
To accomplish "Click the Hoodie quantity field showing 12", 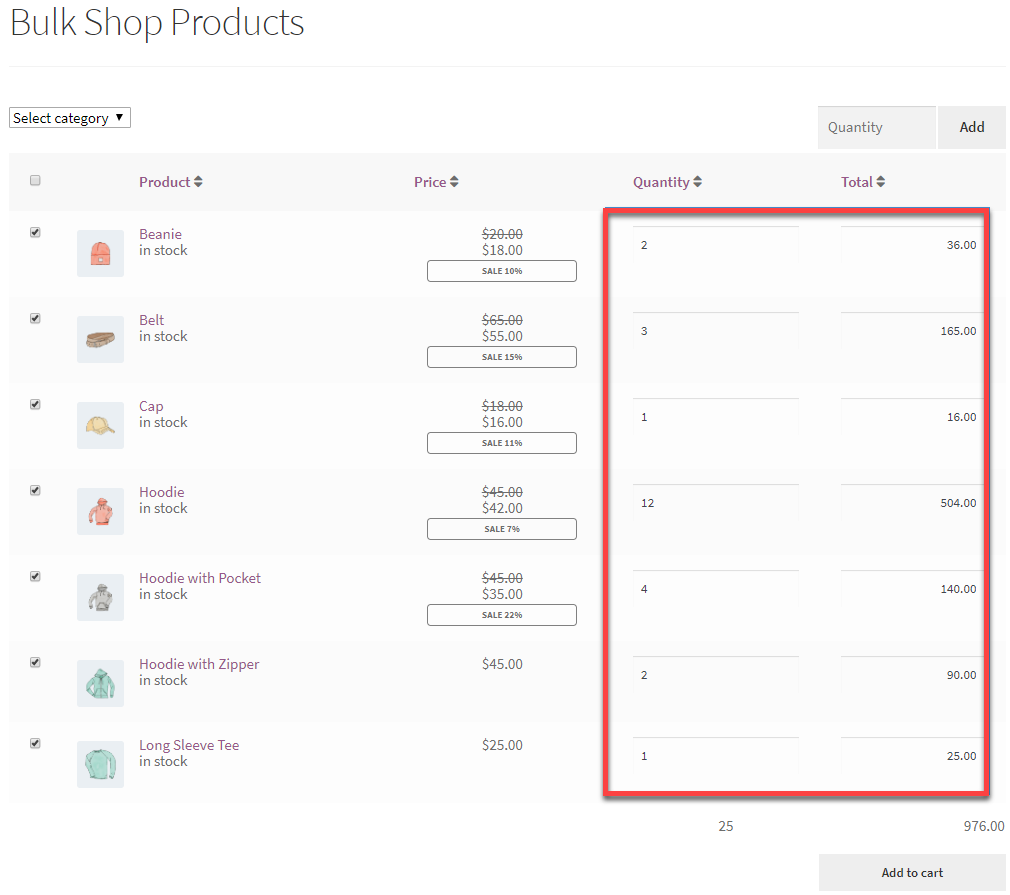I will [715, 503].
